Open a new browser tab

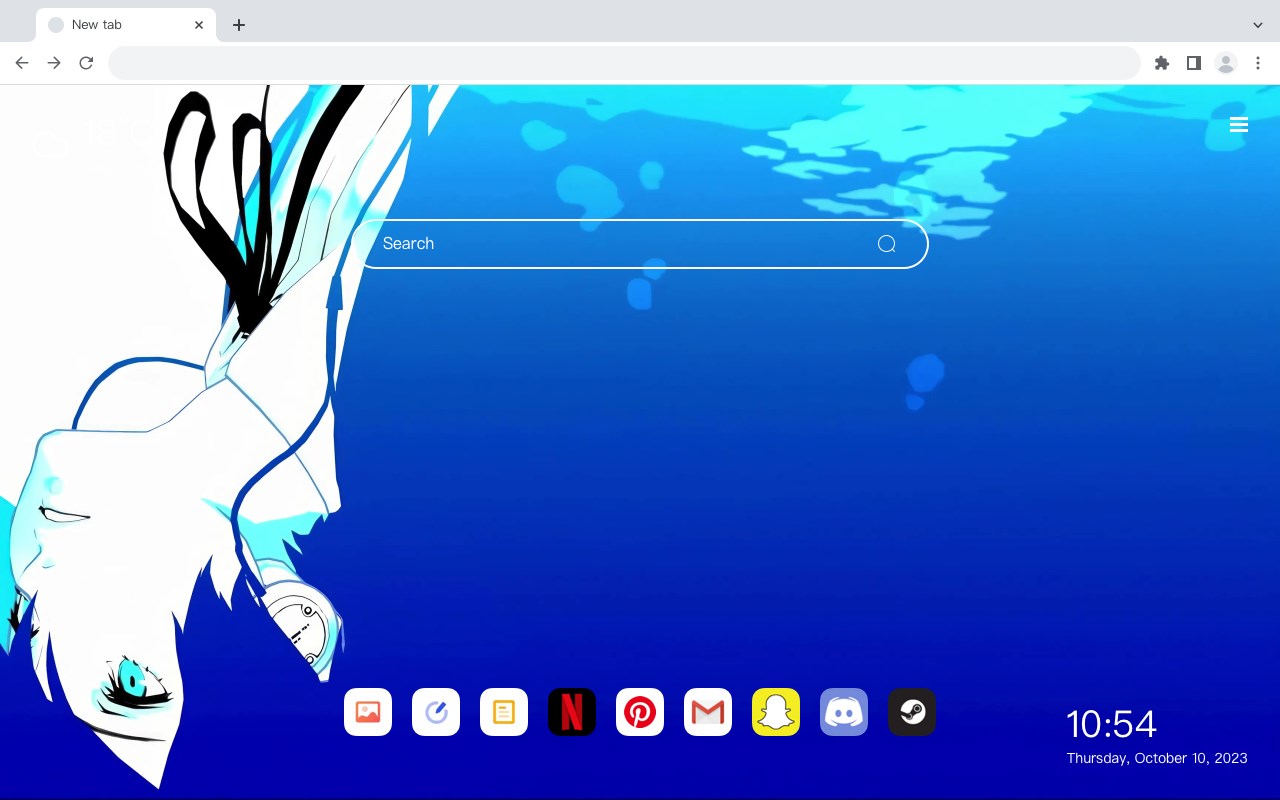tap(238, 25)
